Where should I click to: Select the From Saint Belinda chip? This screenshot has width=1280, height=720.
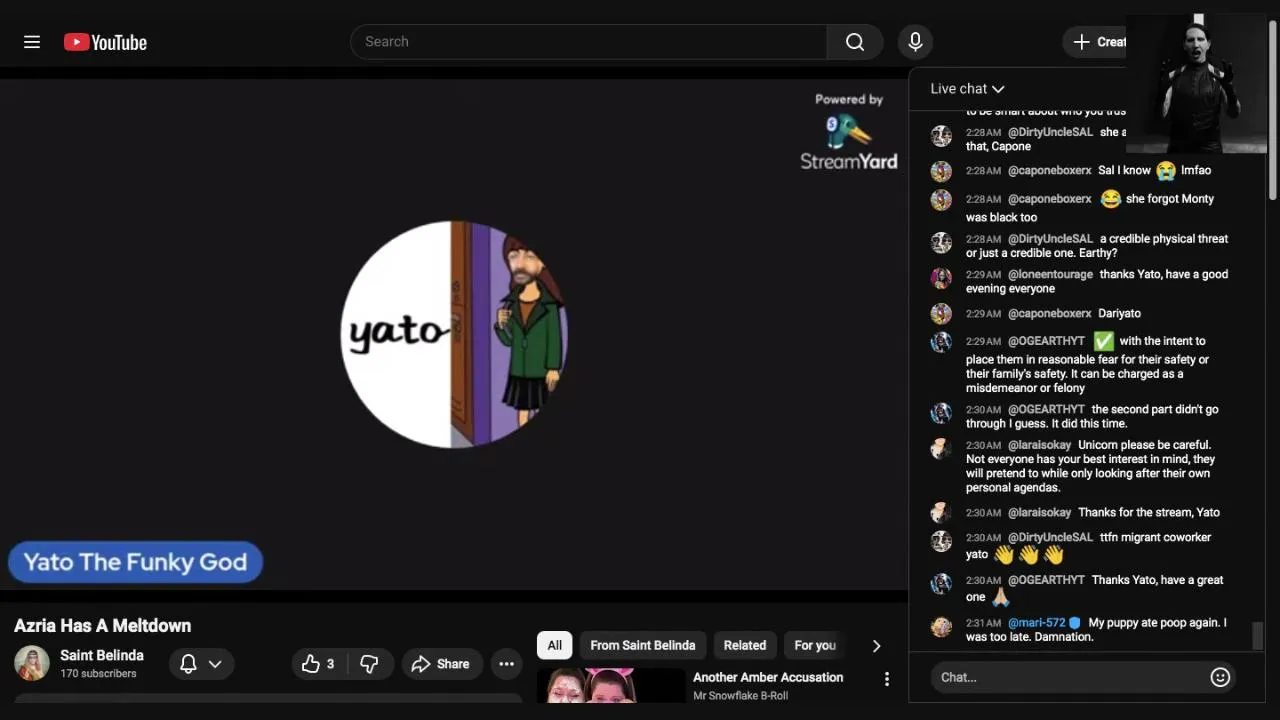click(643, 645)
